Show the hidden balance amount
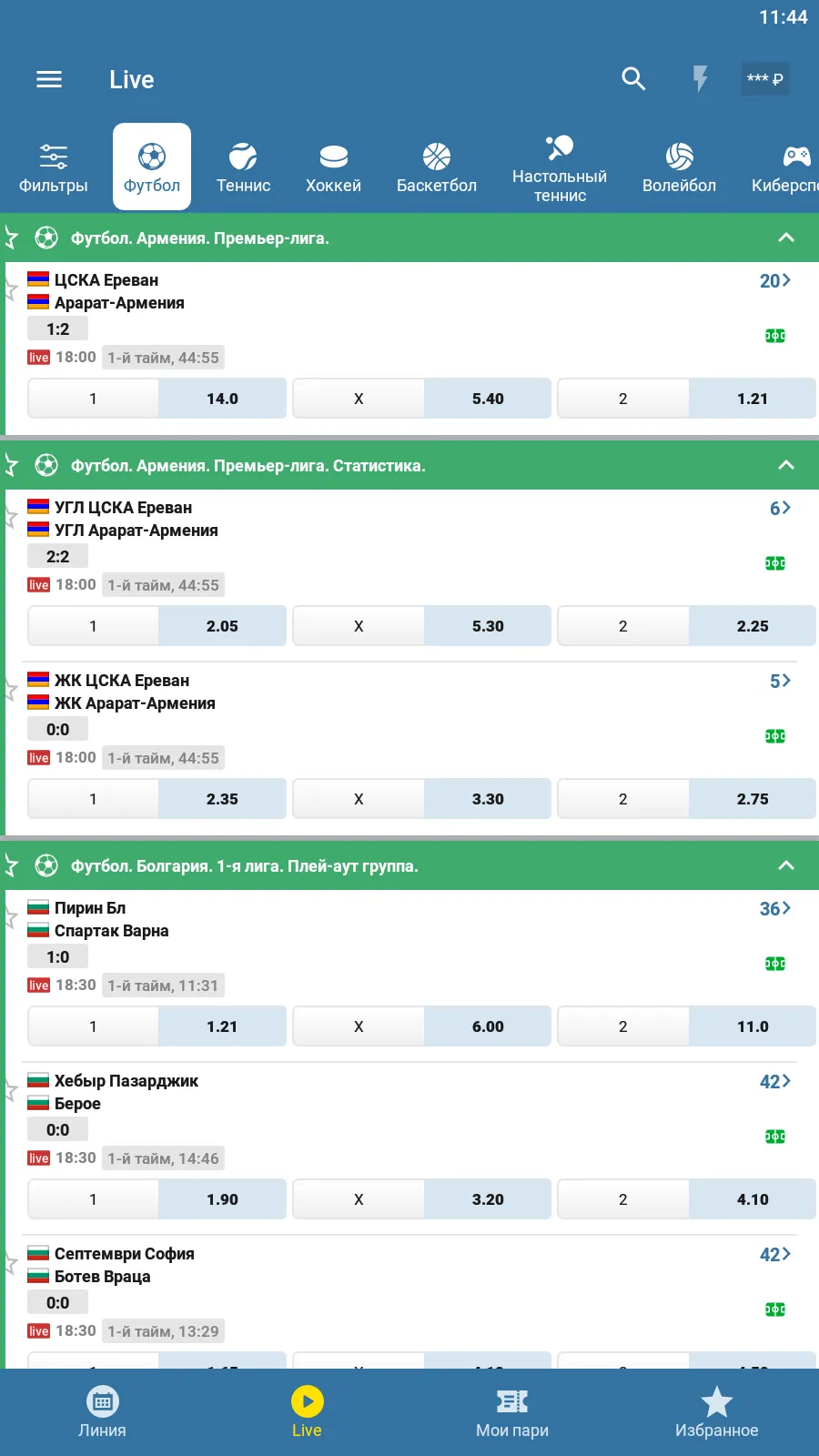Image resolution: width=819 pixels, height=1456 pixels. [765, 79]
